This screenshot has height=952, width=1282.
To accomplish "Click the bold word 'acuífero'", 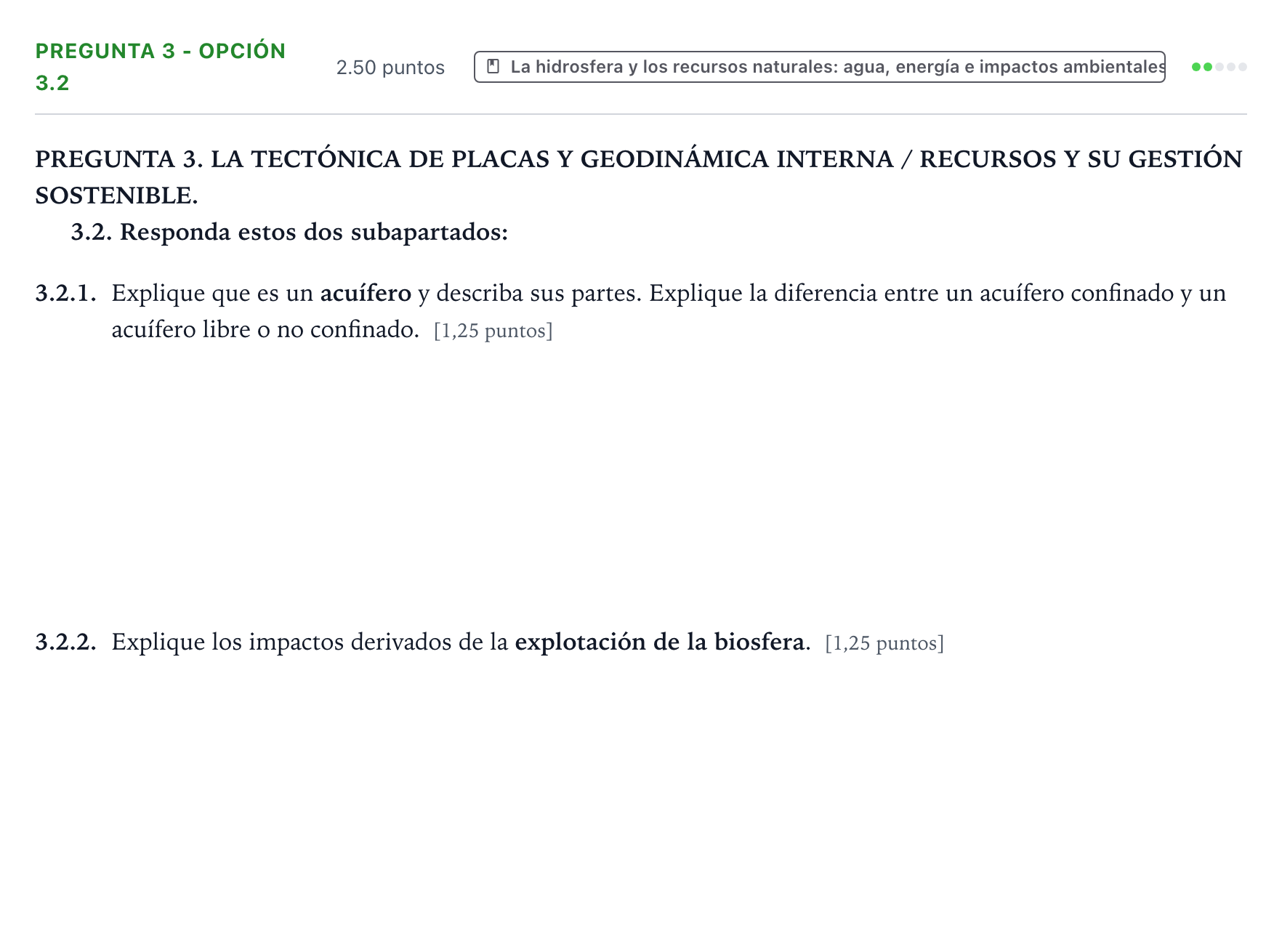I will tap(366, 293).
